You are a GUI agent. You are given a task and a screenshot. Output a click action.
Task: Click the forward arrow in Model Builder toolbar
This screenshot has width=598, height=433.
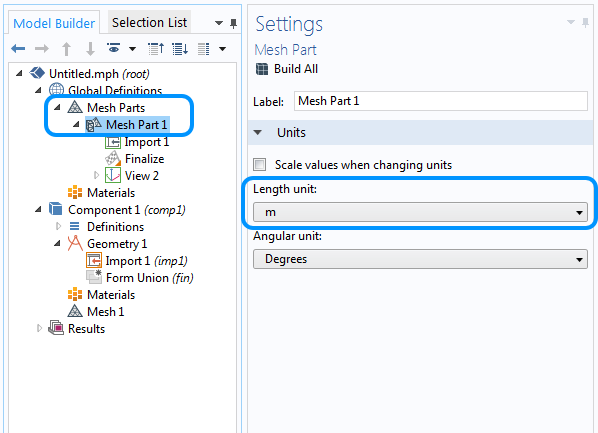click(42, 48)
